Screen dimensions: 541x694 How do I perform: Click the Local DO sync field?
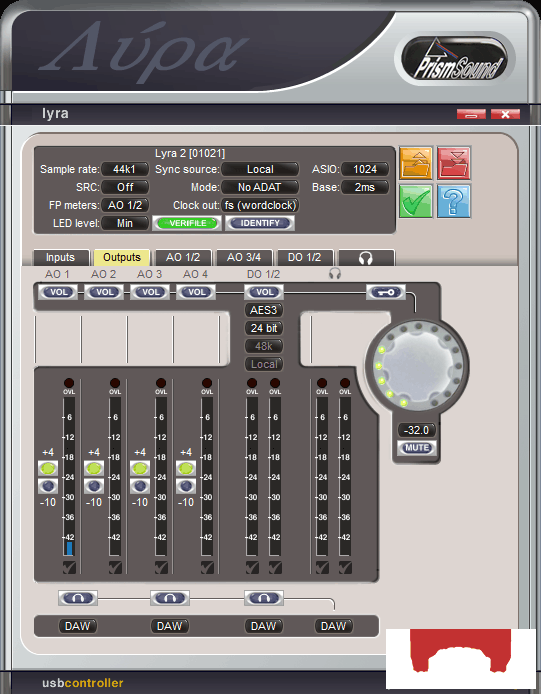pyautogui.click(x=264, y=364)
